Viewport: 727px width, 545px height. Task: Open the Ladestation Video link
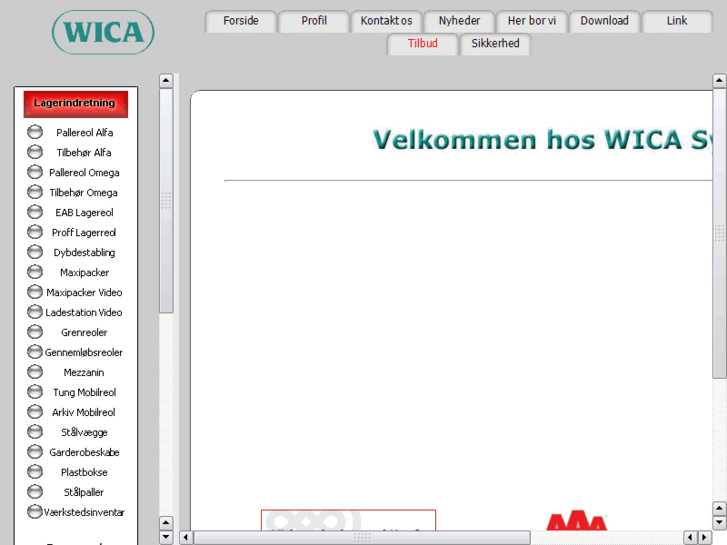pos(84,312)
